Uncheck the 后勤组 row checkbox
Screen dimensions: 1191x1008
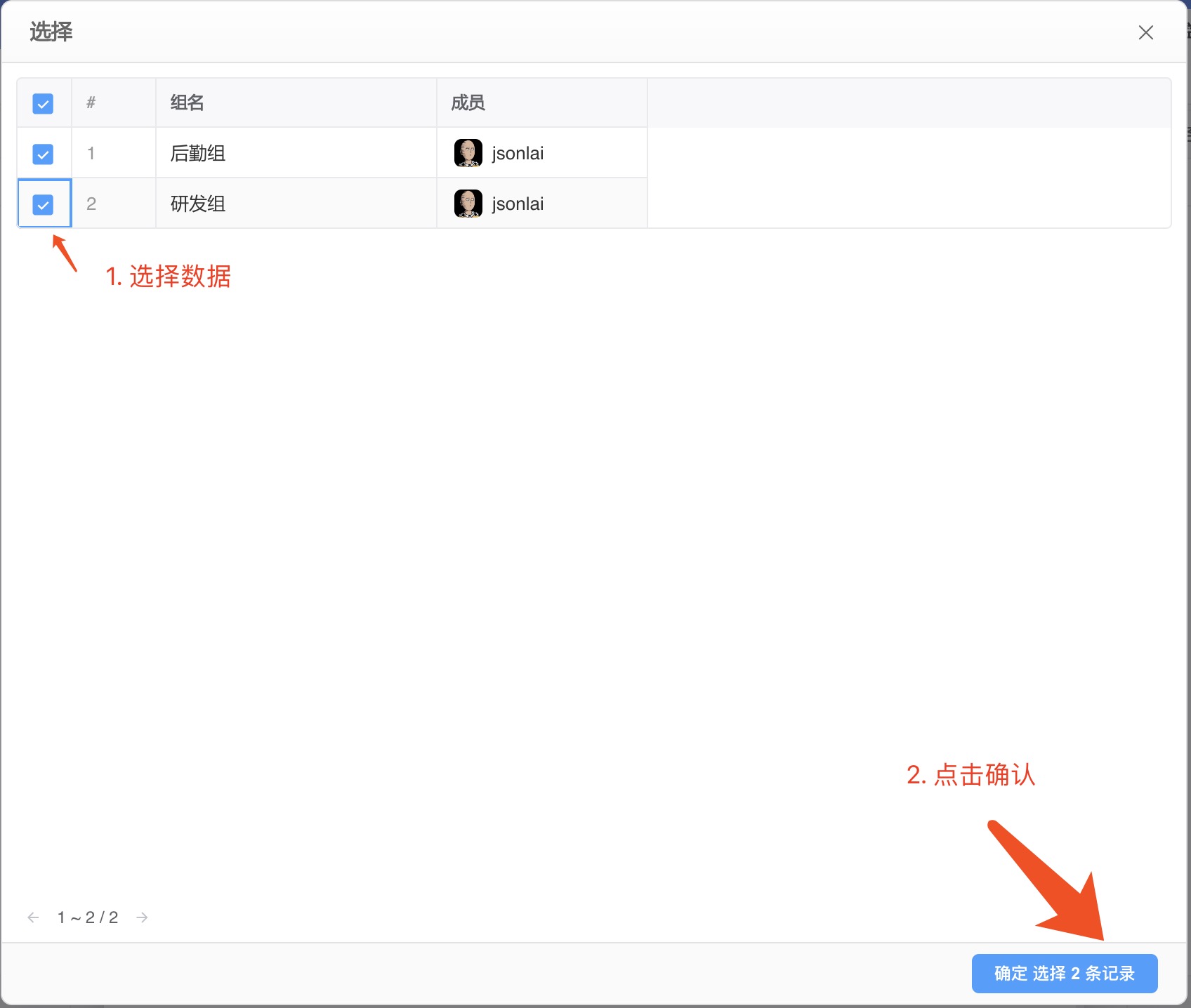coord(43,153)
